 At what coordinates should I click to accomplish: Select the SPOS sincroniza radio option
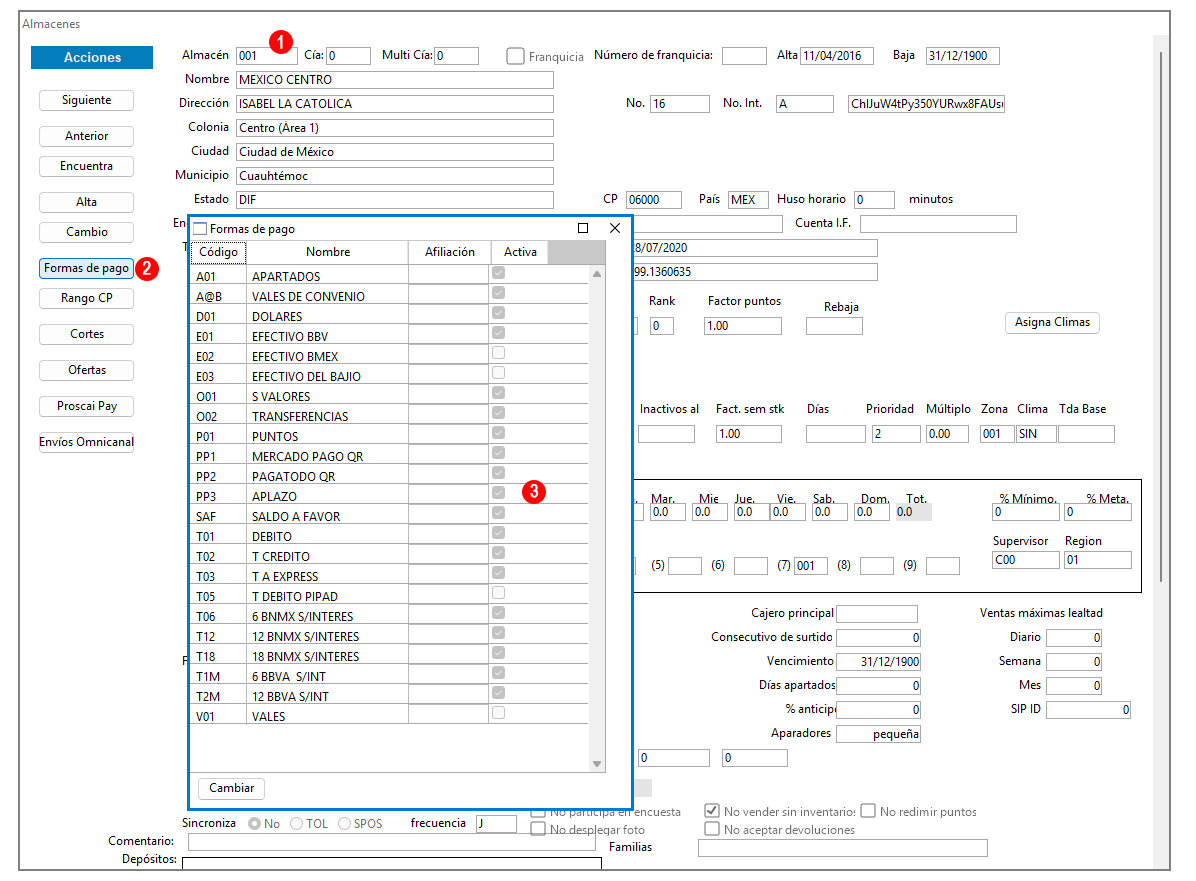[344, 824]
